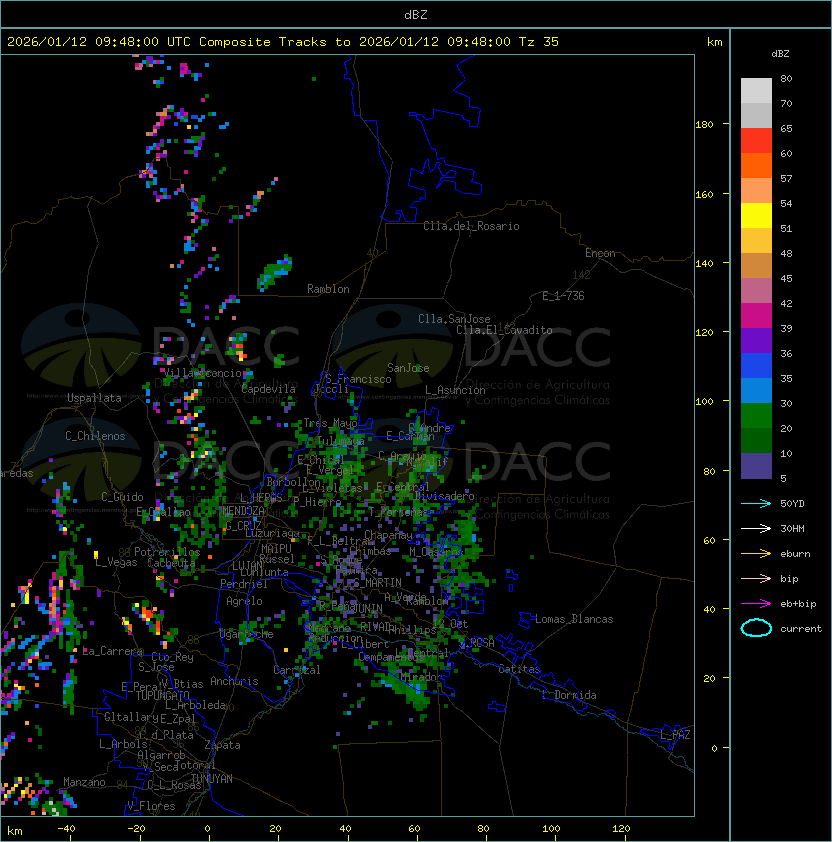Click the 'TUNUYAN' map label
This screenshot has width=832, height=842.
(212, 779)
